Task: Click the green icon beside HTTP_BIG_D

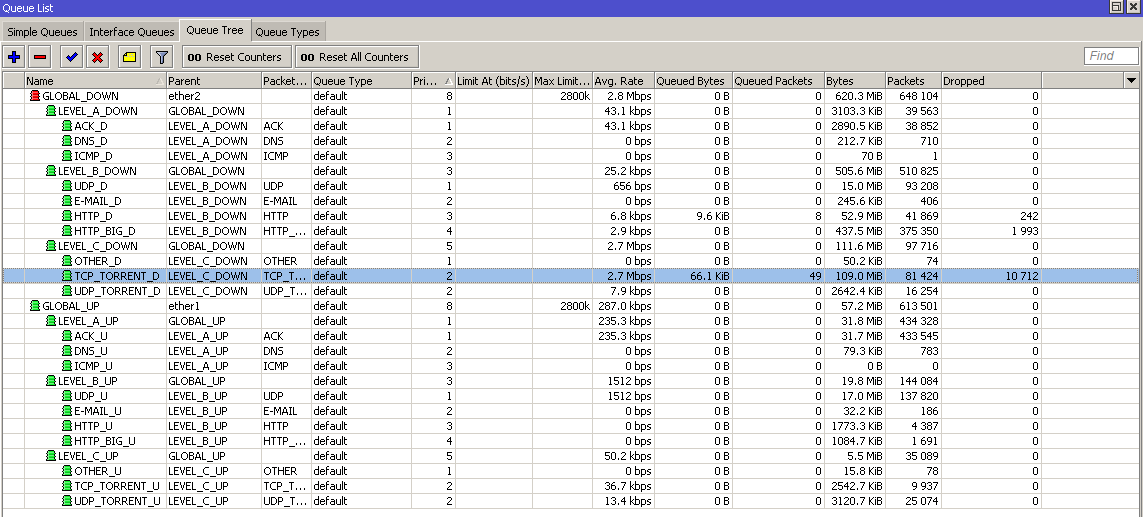Action: click(67, 231)
